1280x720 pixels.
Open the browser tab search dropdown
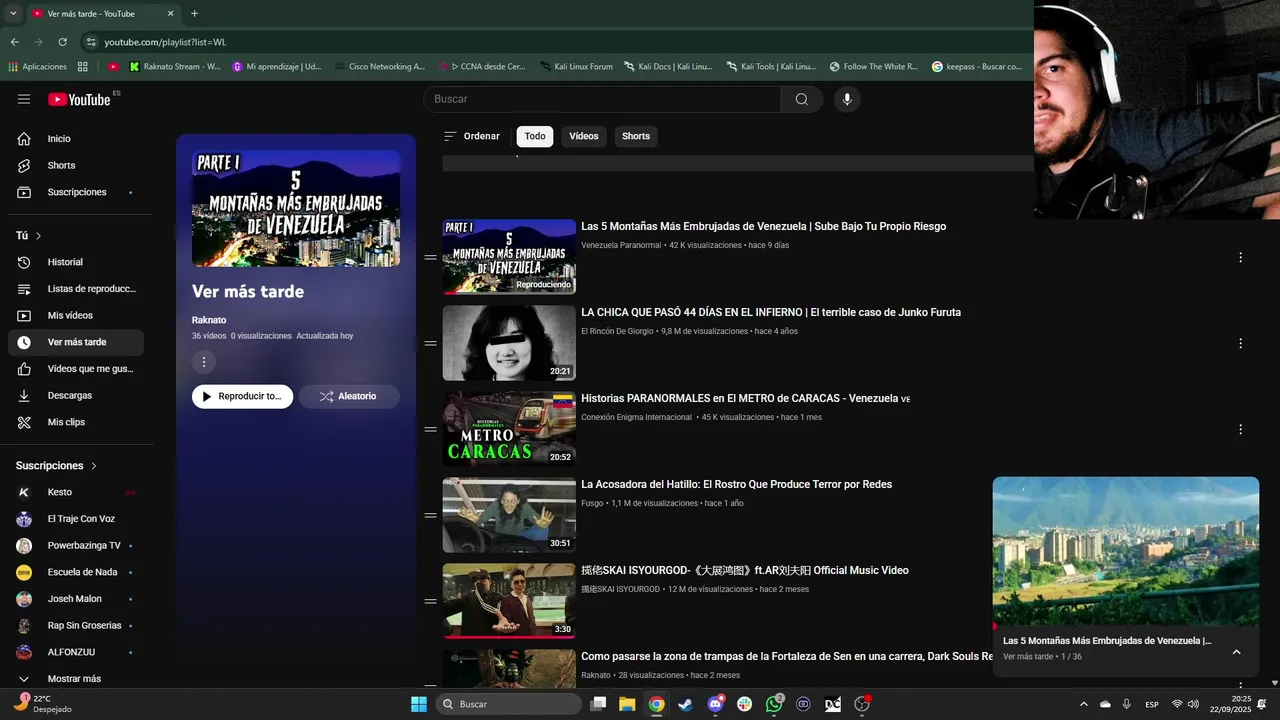click(x=12, y=13)
